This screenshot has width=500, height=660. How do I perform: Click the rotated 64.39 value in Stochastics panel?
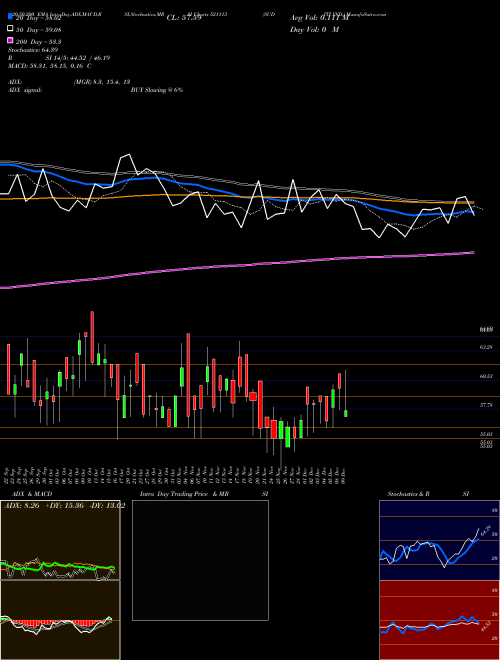485,530
